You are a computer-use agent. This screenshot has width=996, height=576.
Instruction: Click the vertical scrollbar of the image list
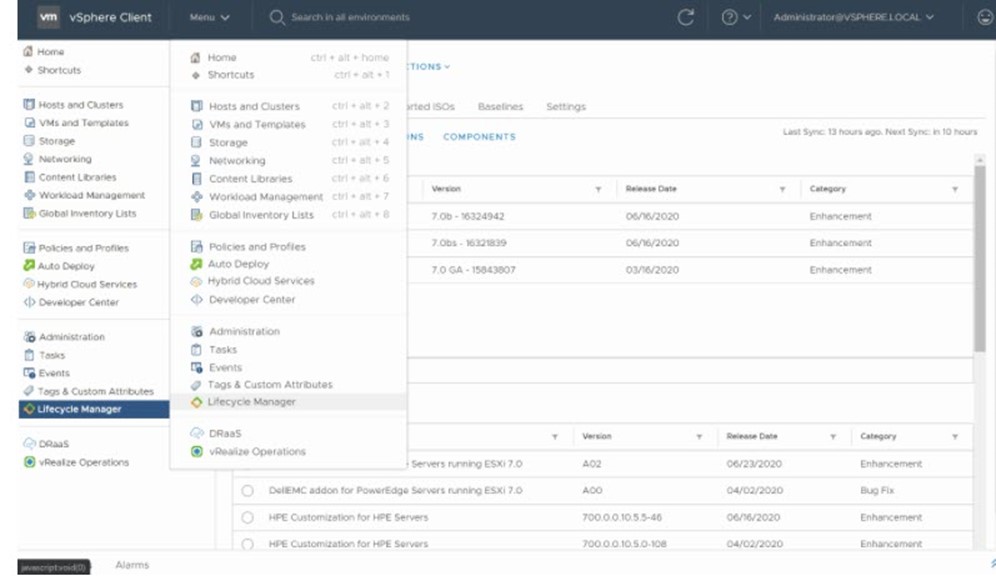click(979, 257)
